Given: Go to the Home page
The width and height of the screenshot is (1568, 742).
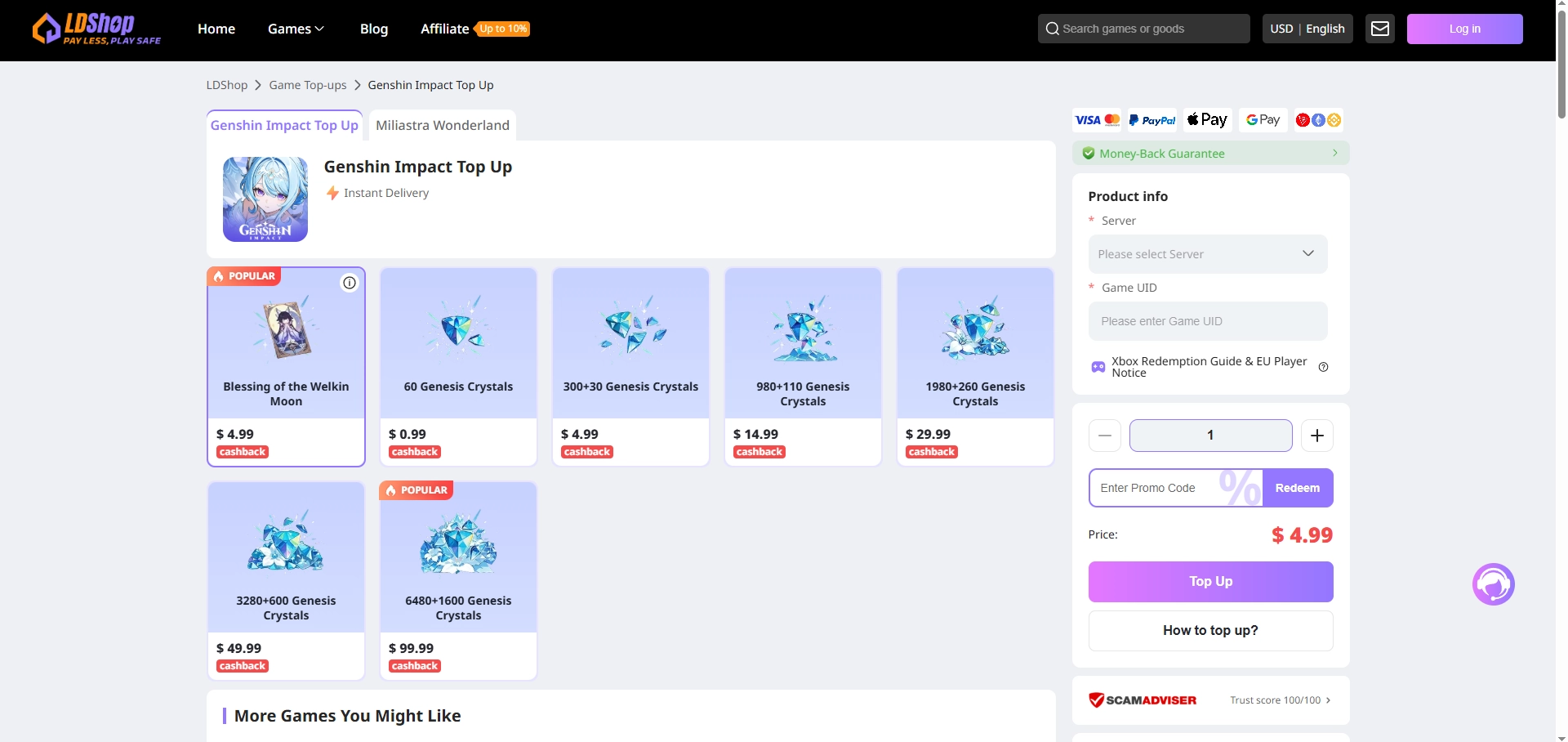Looking at the screenshot, I should tap(216, 29).
